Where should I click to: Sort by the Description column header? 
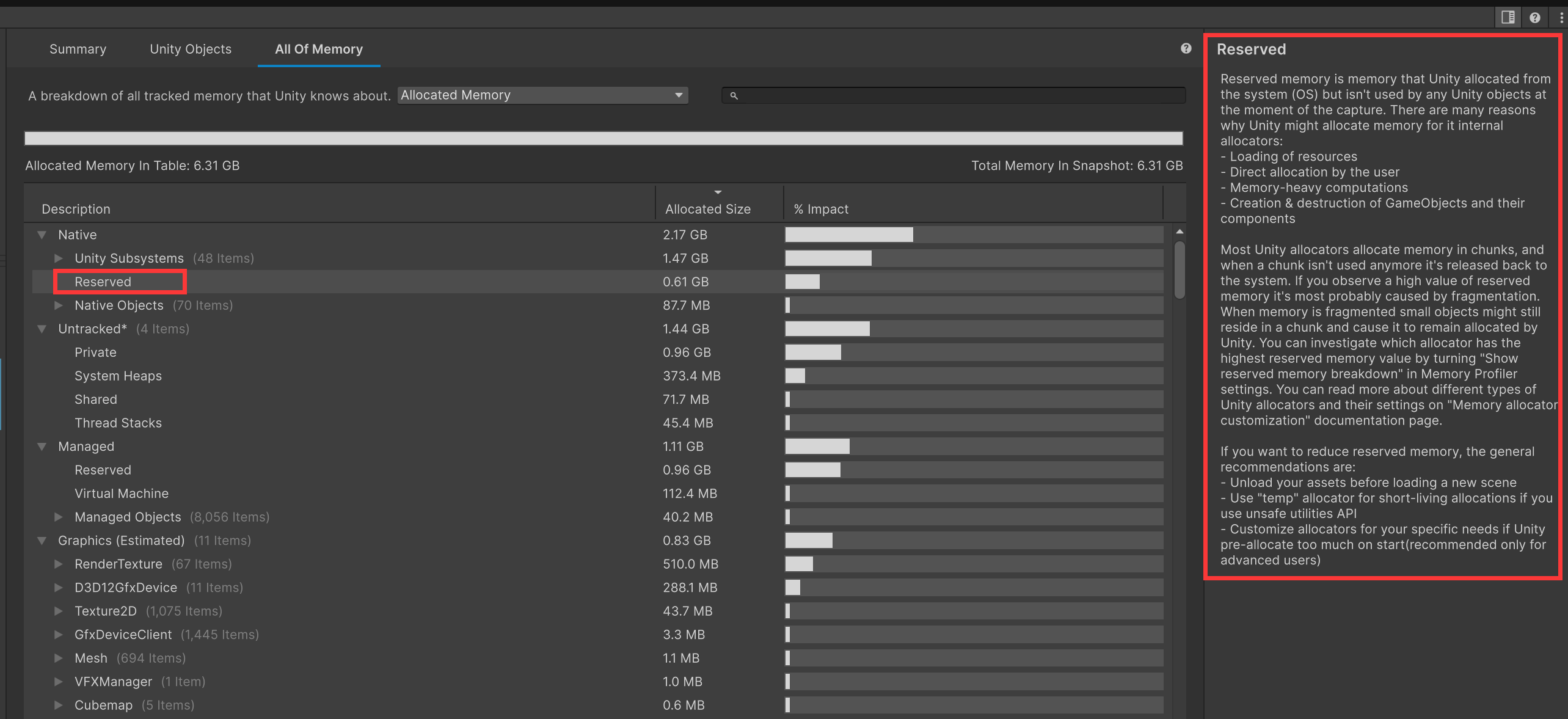pos(76,210)
